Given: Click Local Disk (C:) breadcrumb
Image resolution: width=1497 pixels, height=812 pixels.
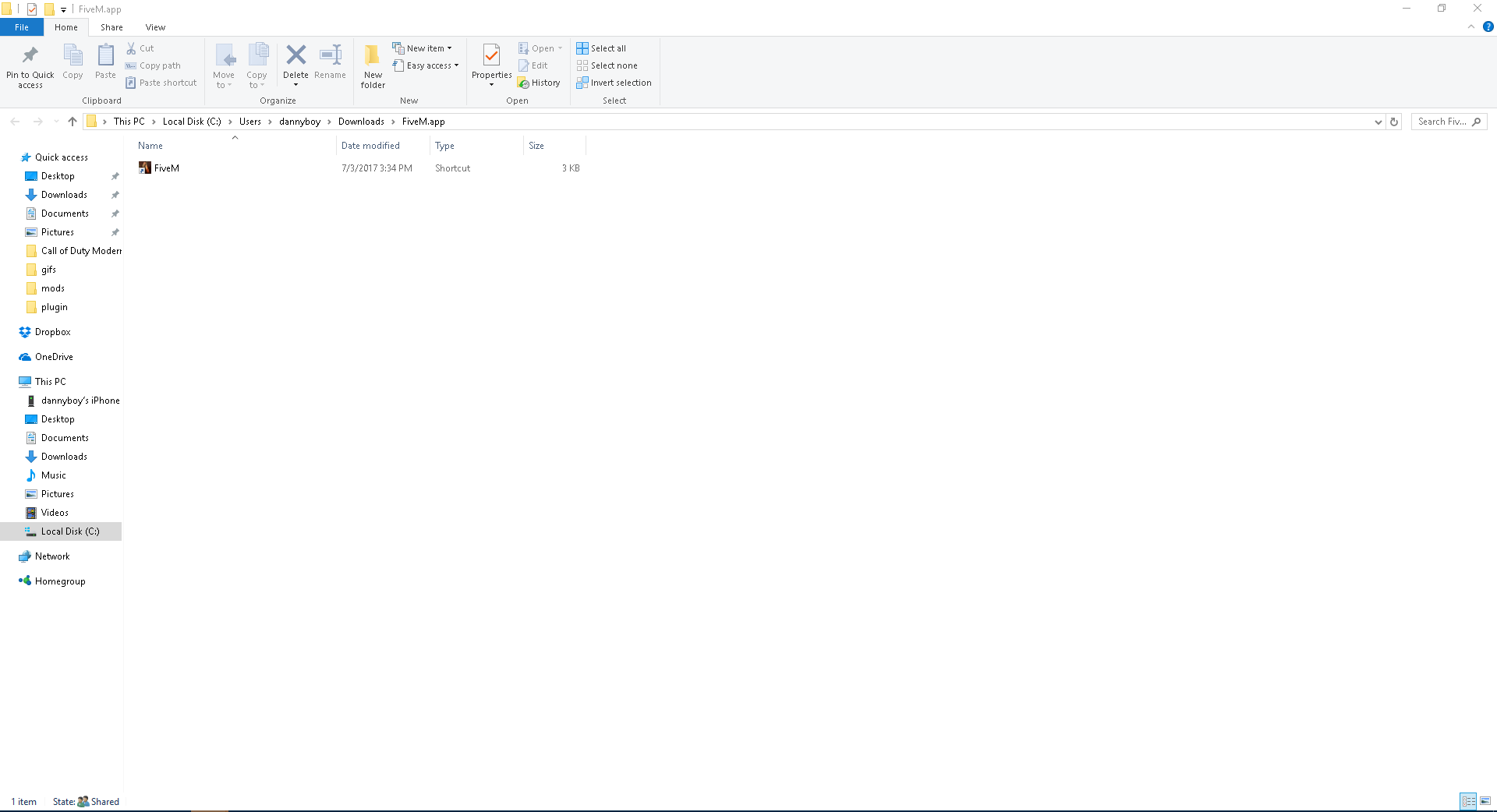Looking at the screenshot, I should click(x=192, y=122).
